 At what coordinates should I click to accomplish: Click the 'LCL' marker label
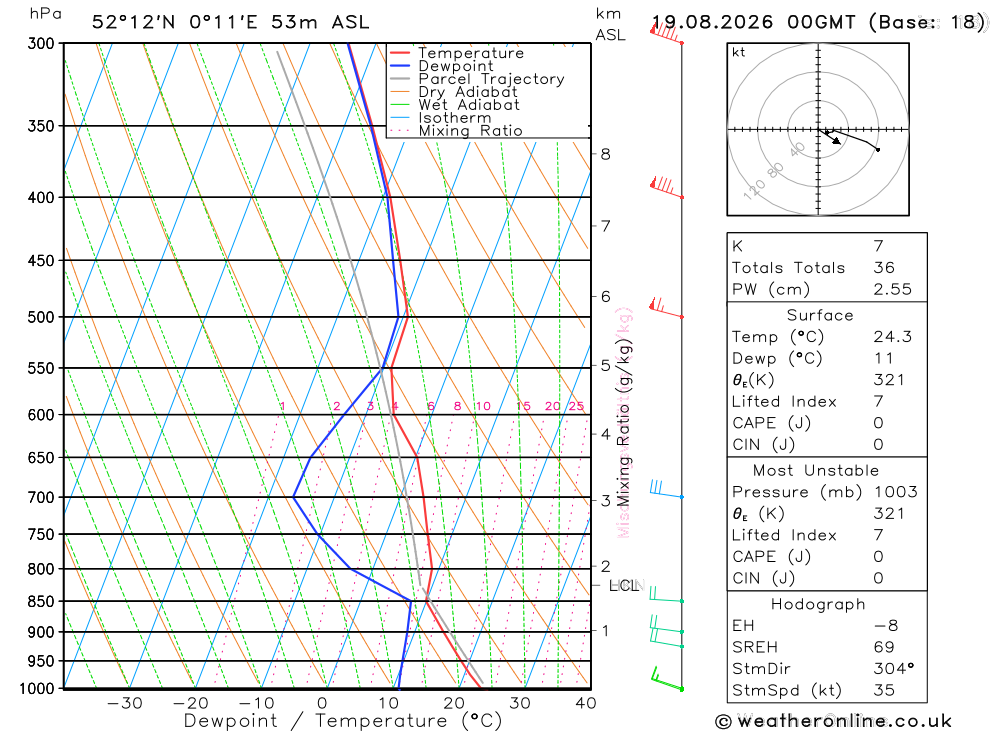pyautogui.click(x=624, y=586)
